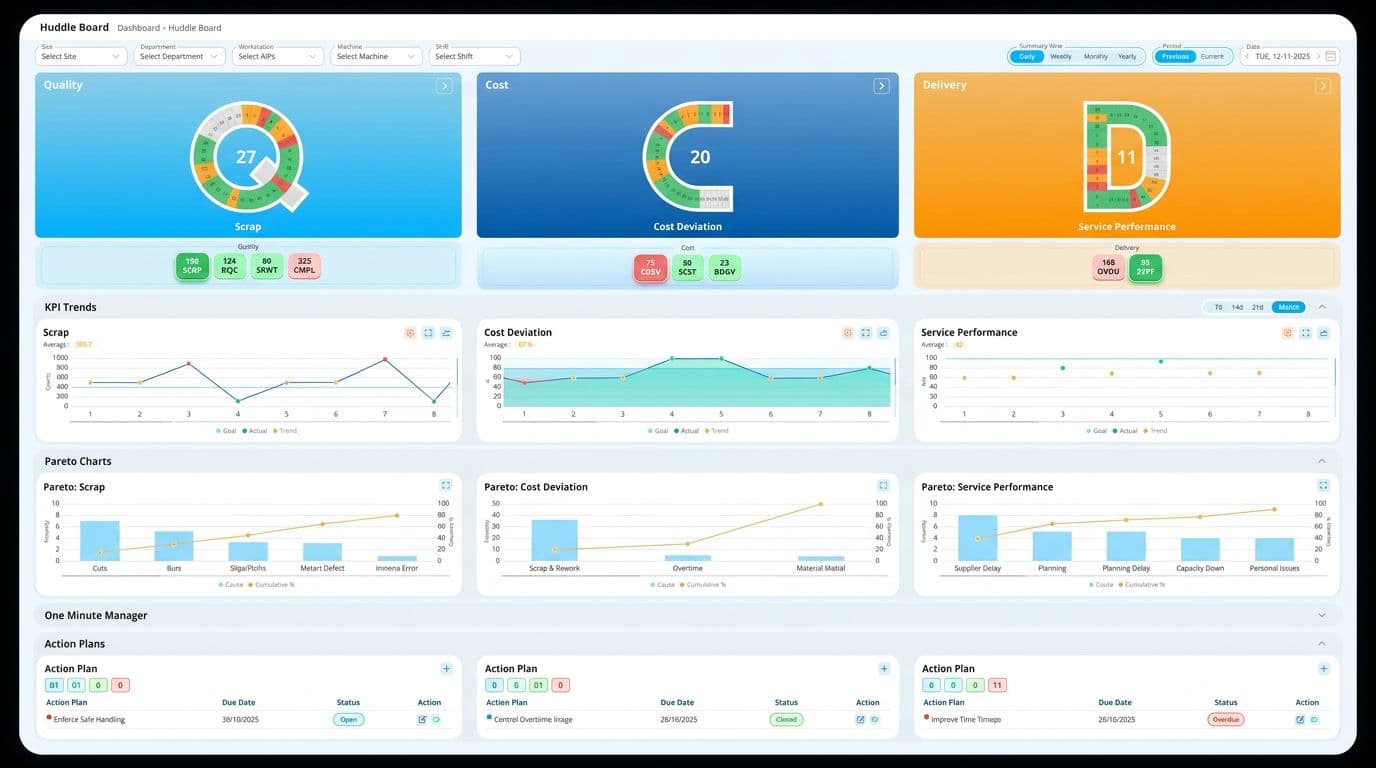Click the C cost calendar graphic showing 20

click(x=688, y=157)
